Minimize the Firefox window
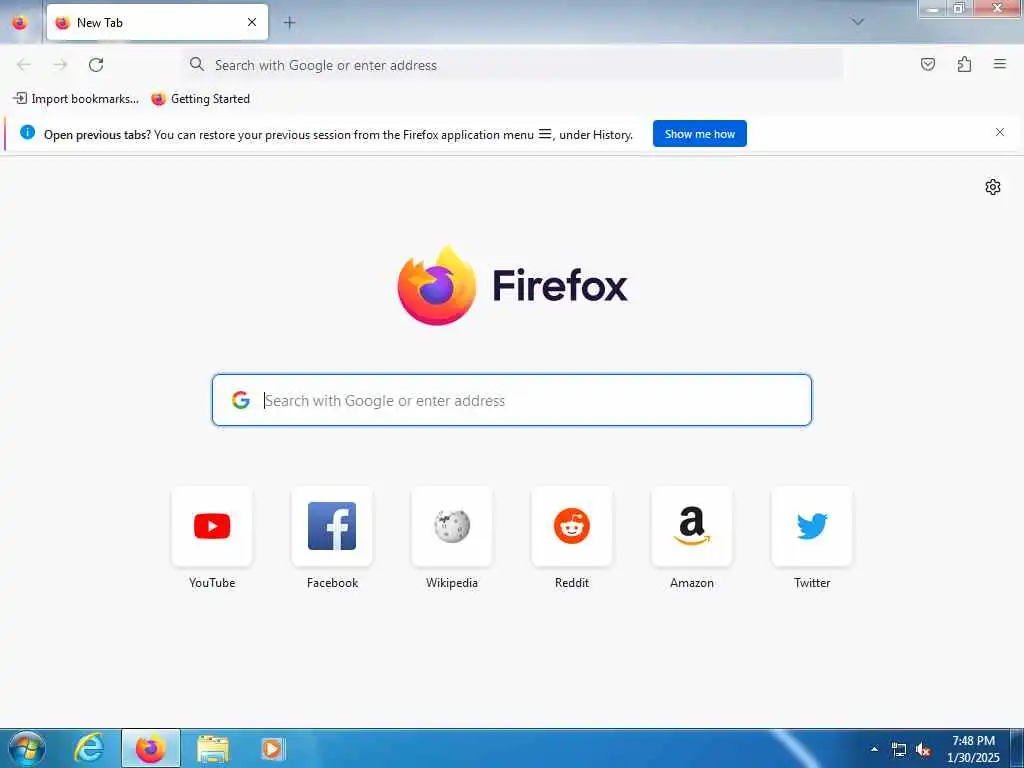This screenshot has height=768, width=1024. coord(933,8)
